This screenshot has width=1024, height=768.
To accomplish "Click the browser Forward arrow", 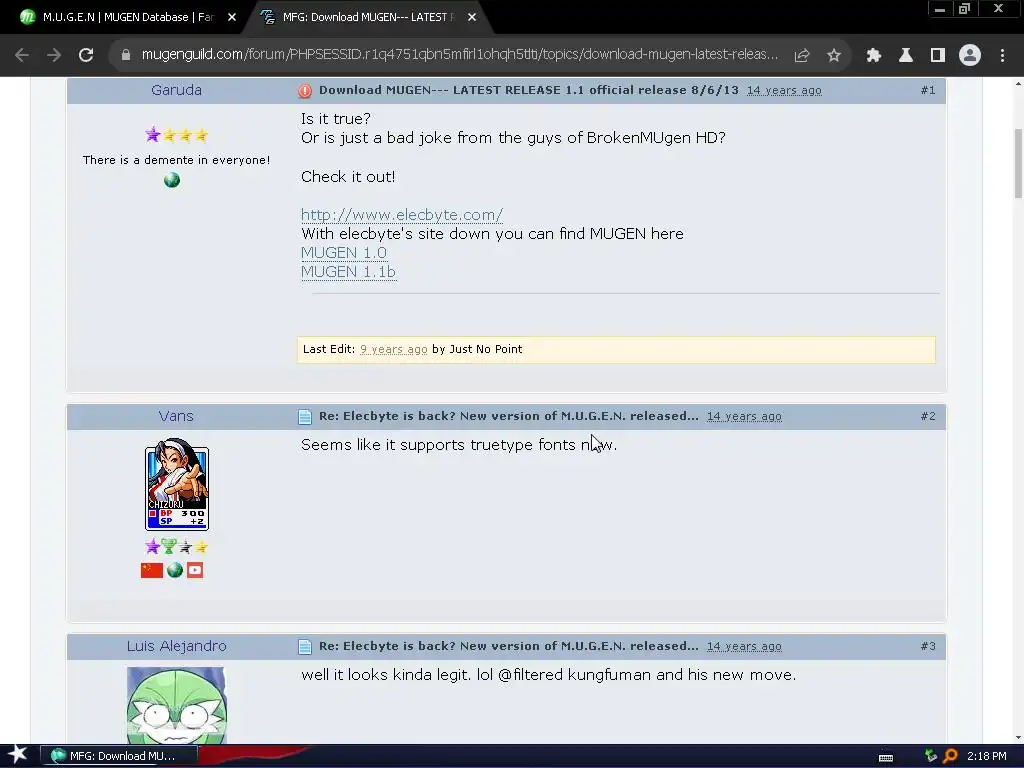I will point(54,56).
